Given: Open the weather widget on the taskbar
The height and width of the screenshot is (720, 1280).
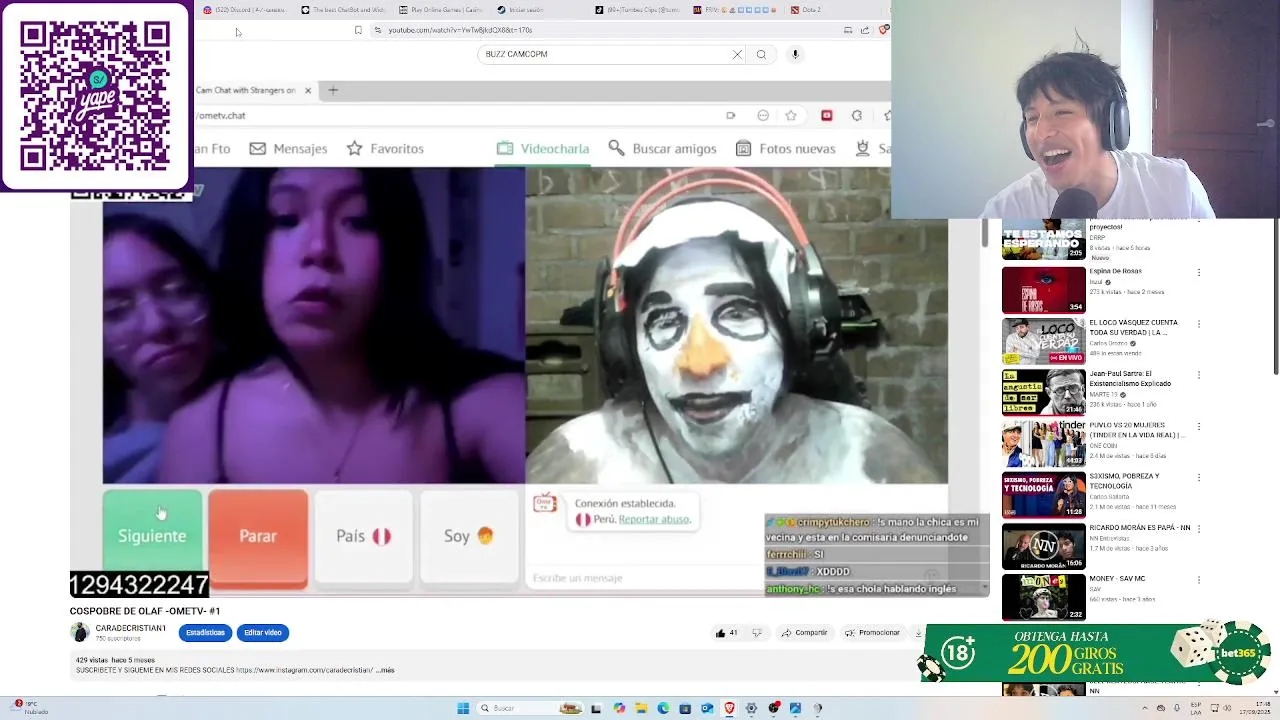Looking at the screenshot, I should (x=28, y=708).
